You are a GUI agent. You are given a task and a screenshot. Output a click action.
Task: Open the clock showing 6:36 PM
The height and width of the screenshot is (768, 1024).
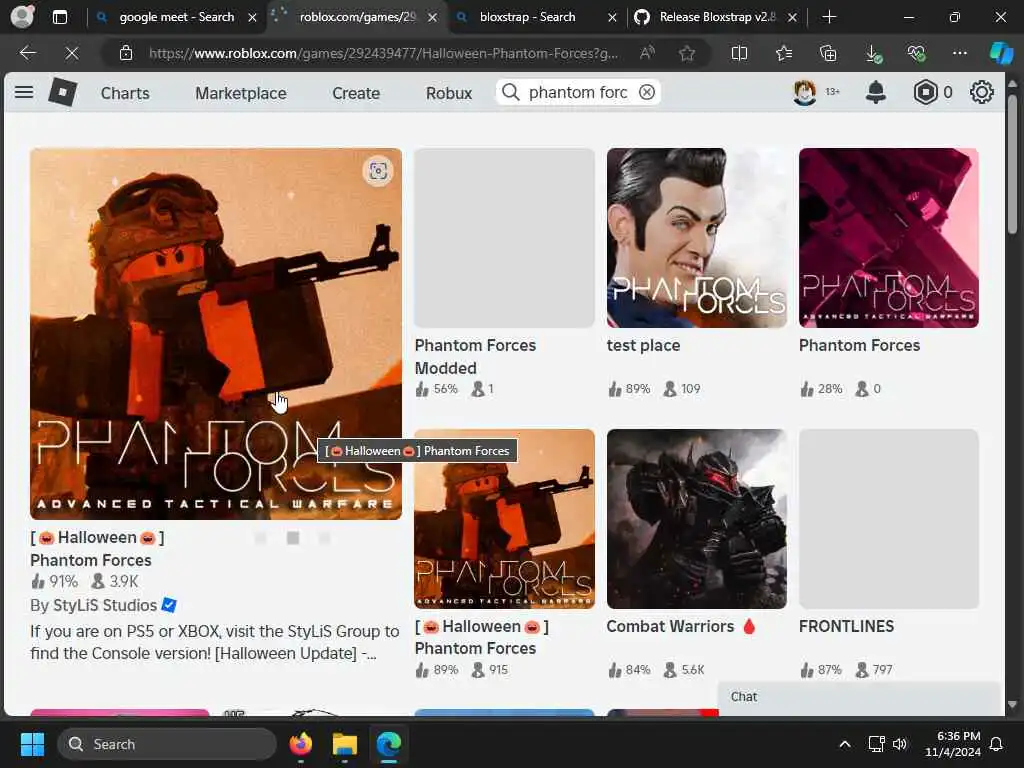[x=952, y=744]
